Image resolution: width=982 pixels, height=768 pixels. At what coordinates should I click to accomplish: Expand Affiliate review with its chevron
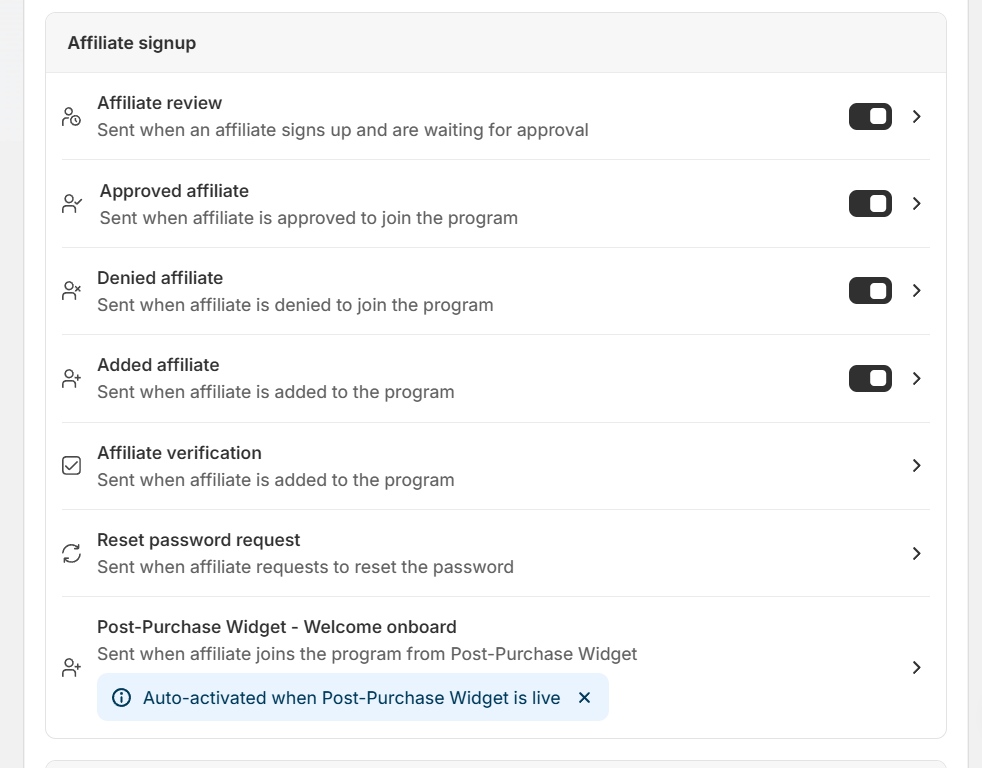click(916, 117)
